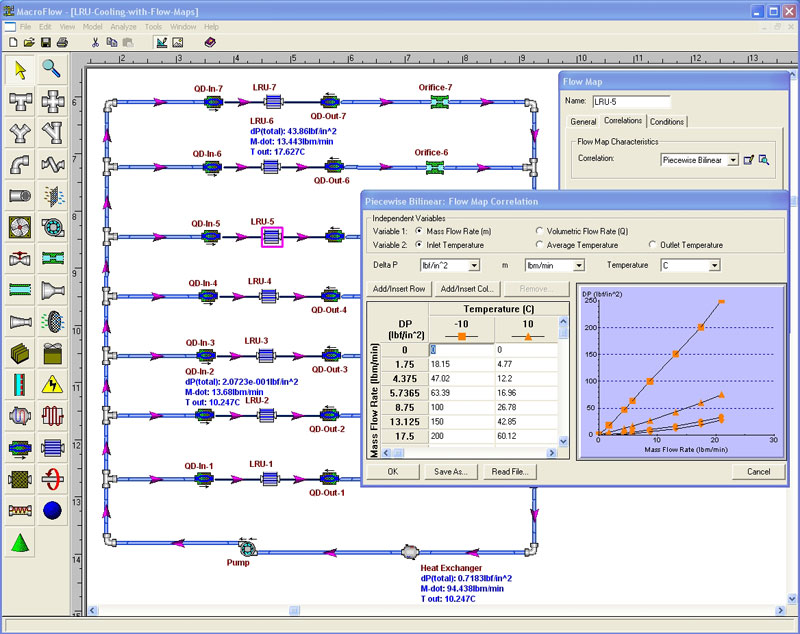The height and width of the screenshot is (634, 800).
Task: View correlation magnifier icon in Flow Map
Action: coord(764,160)
